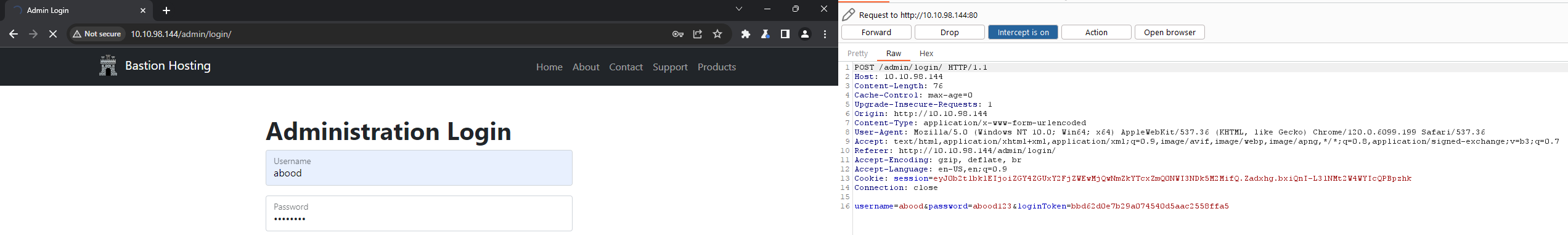
Task: Click the Not secure warning badge
Action: pos(97,34)
